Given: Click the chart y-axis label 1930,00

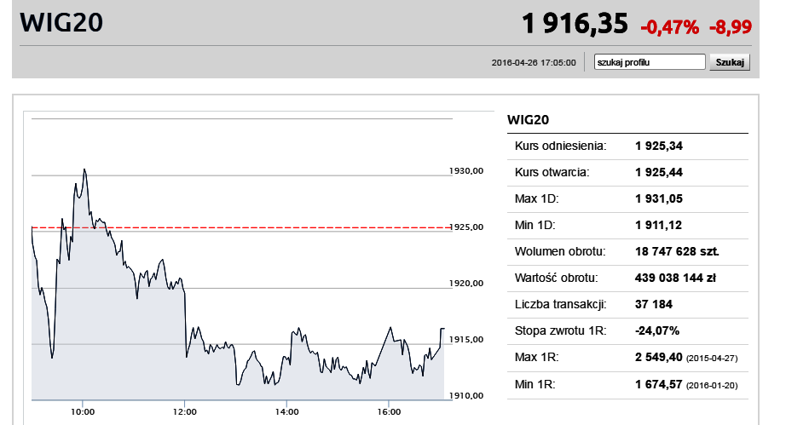Looking at the screenshot, I should 466,171.
